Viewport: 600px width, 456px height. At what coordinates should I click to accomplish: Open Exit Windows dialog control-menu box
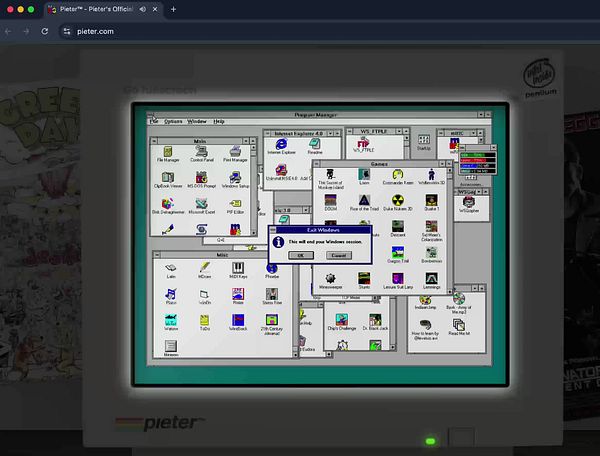pyautogui.click(x=273, y=230)
